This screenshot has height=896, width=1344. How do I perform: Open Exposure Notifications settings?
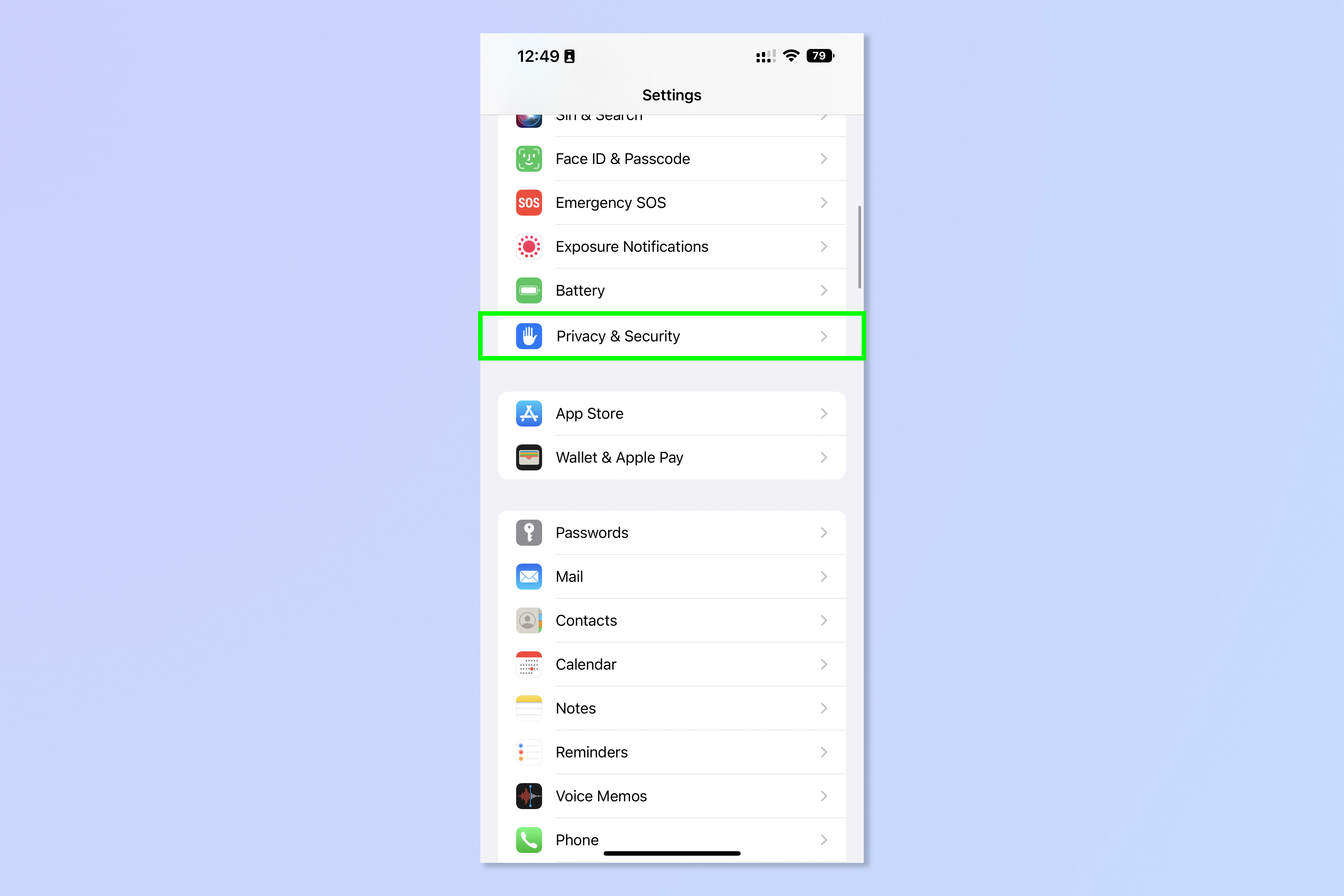coord(672,246)
